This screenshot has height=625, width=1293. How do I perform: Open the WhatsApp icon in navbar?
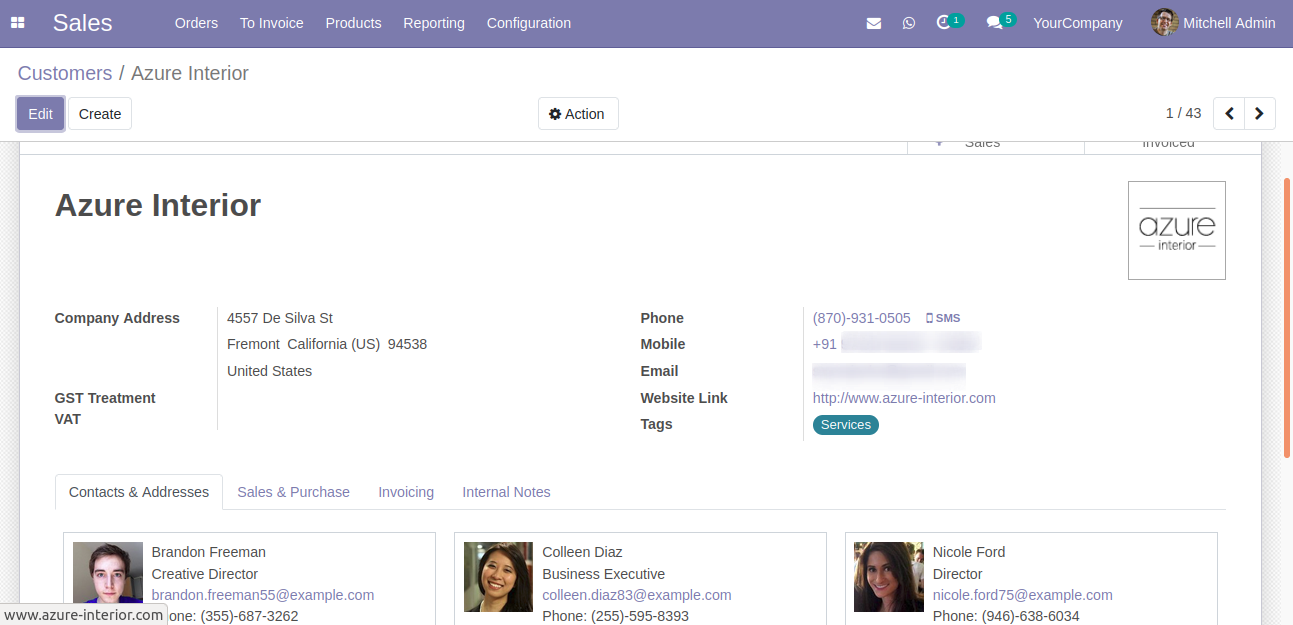tap(909, 23)
